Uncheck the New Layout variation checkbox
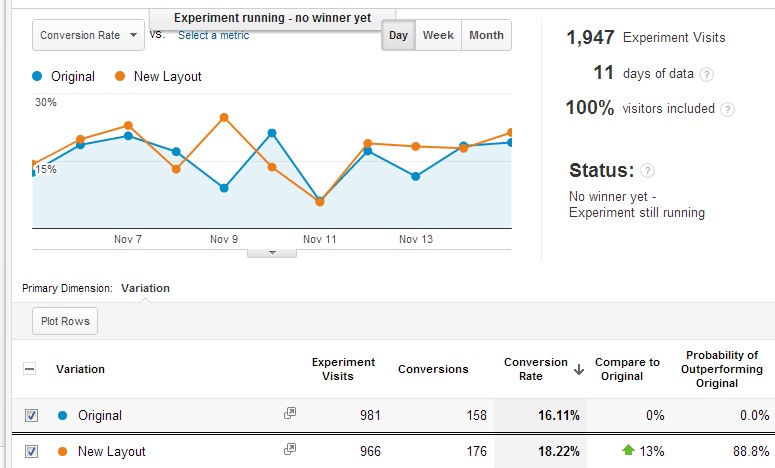The width and height of the screenshot is (775, 468). tap(31, 451)
